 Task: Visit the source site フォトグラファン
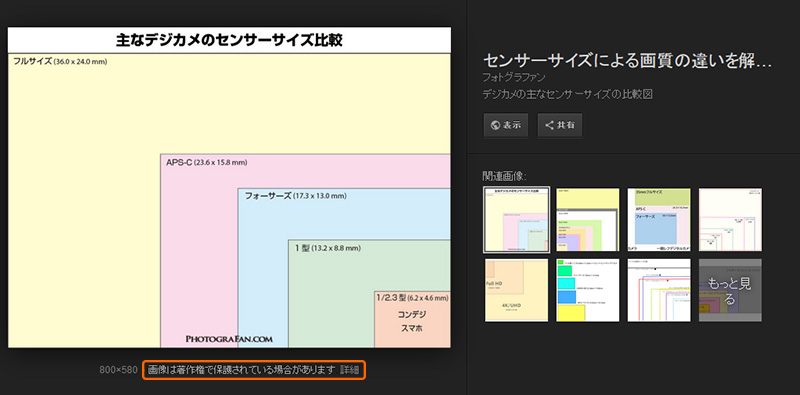(514, 78)
